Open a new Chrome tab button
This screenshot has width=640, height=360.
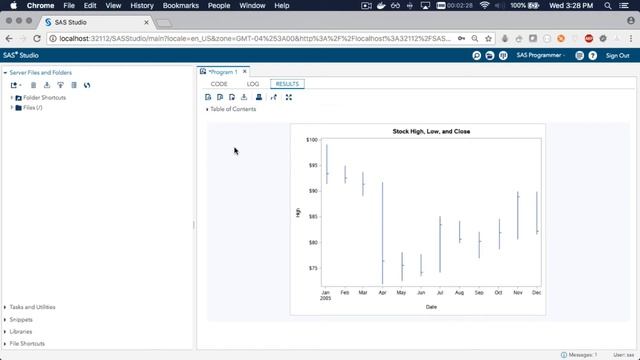coord(164,23)
